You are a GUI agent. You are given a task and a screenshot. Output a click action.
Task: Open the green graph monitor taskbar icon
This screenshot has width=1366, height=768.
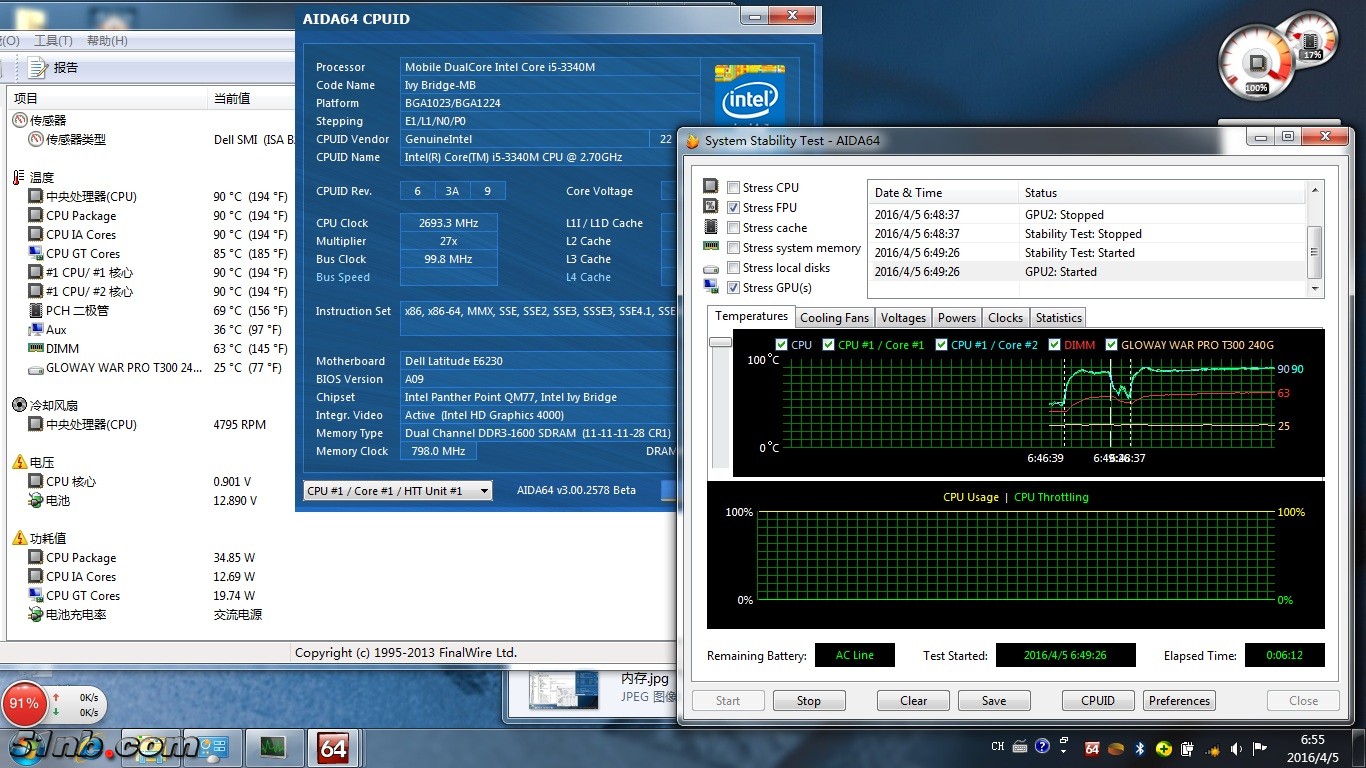(271, 747)
